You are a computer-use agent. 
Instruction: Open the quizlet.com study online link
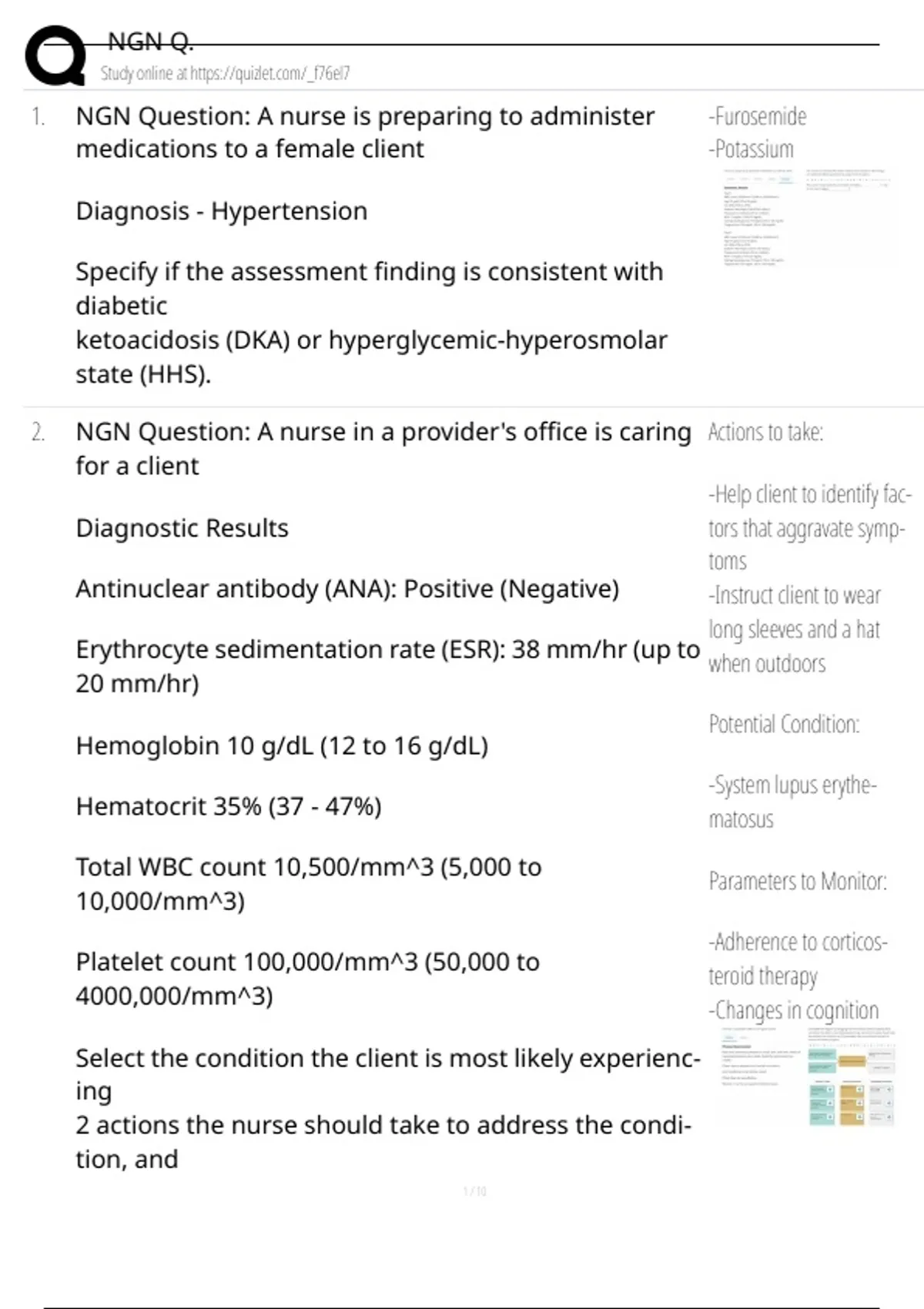(x=225, y=74)
